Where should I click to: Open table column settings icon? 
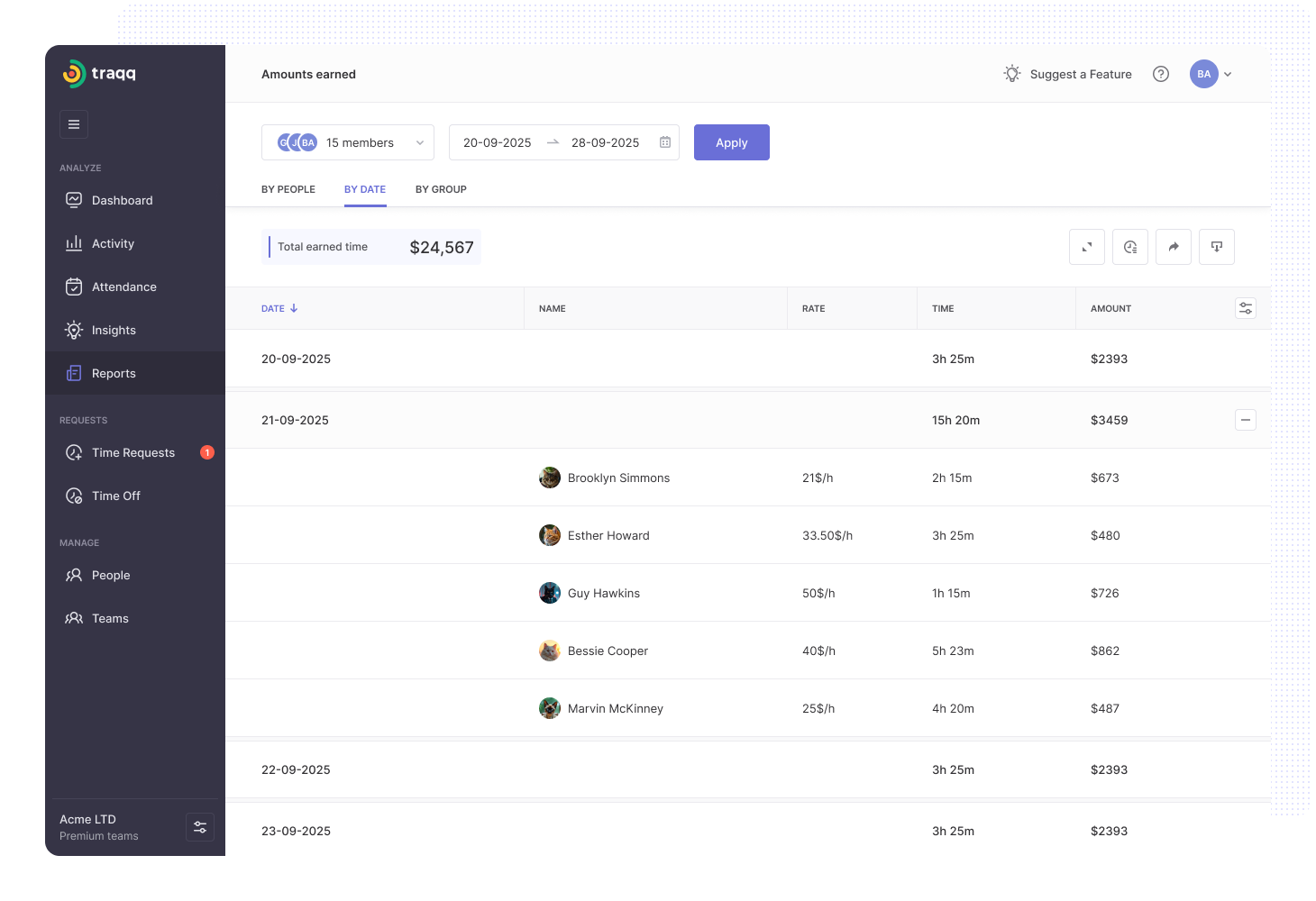pyautogui.click(x=1246, y=308)
